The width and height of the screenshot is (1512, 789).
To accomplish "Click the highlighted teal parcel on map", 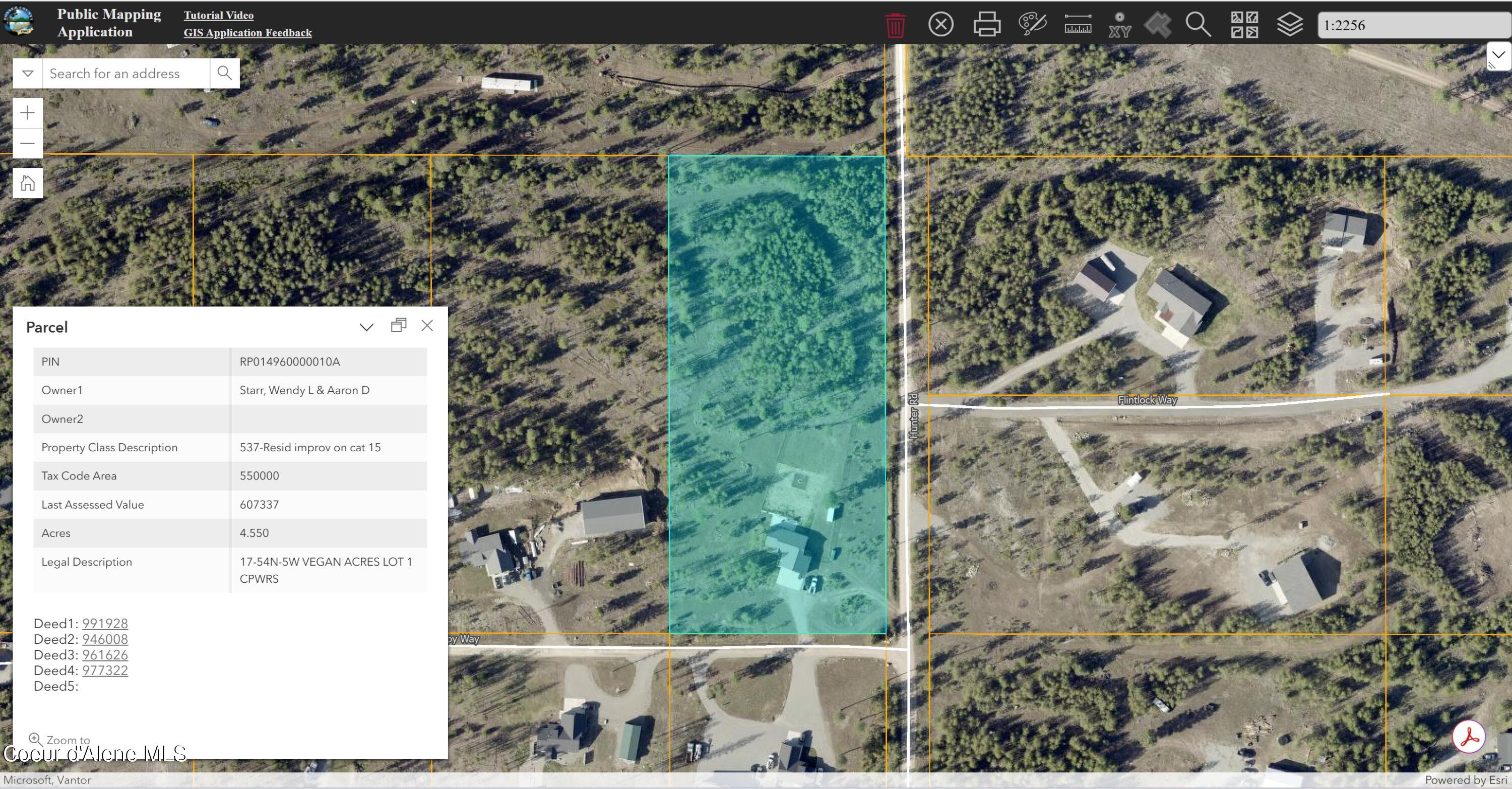I will tap(777, 394).
